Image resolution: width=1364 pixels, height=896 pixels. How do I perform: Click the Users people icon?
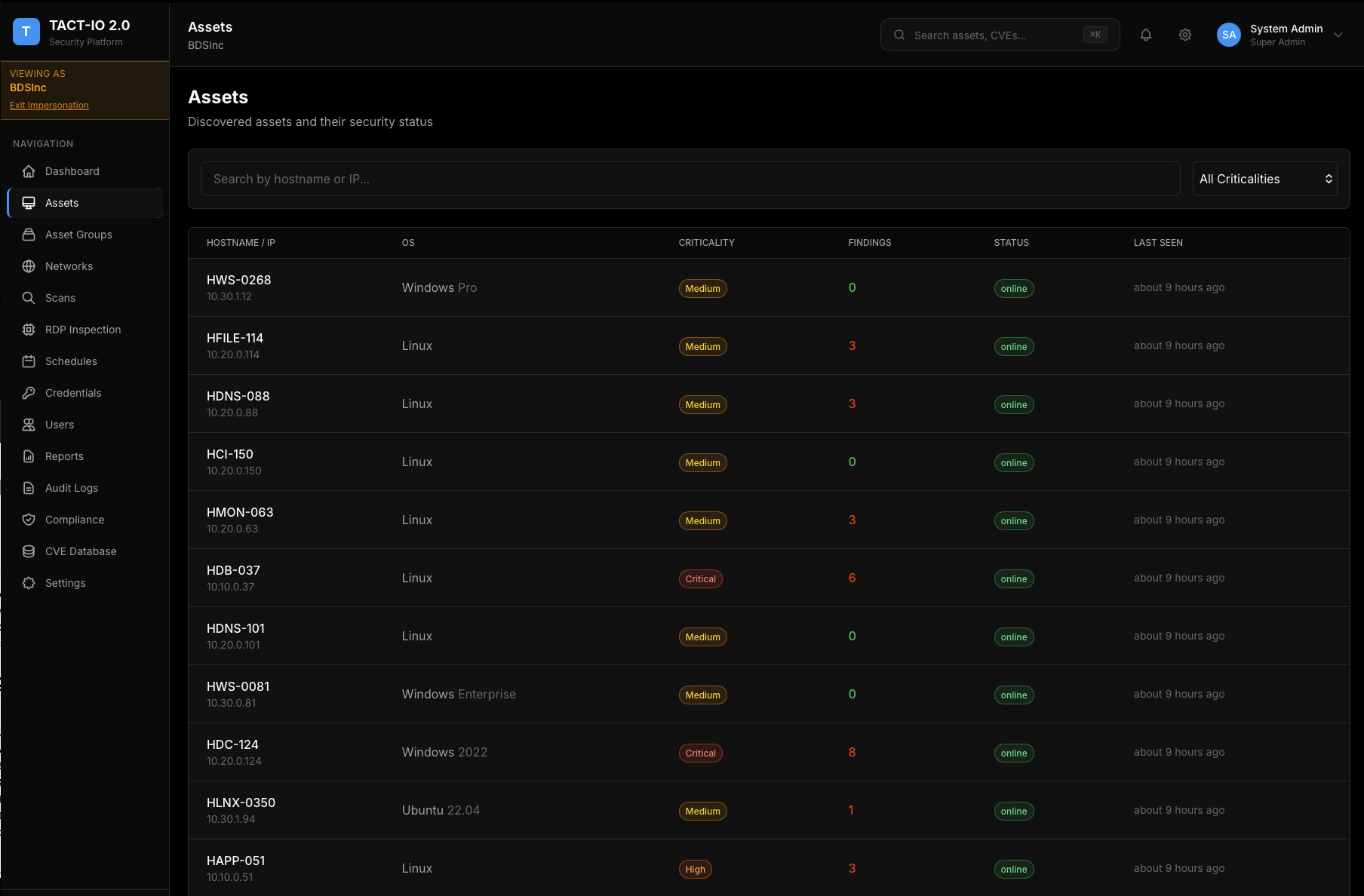tap(29, 425)
